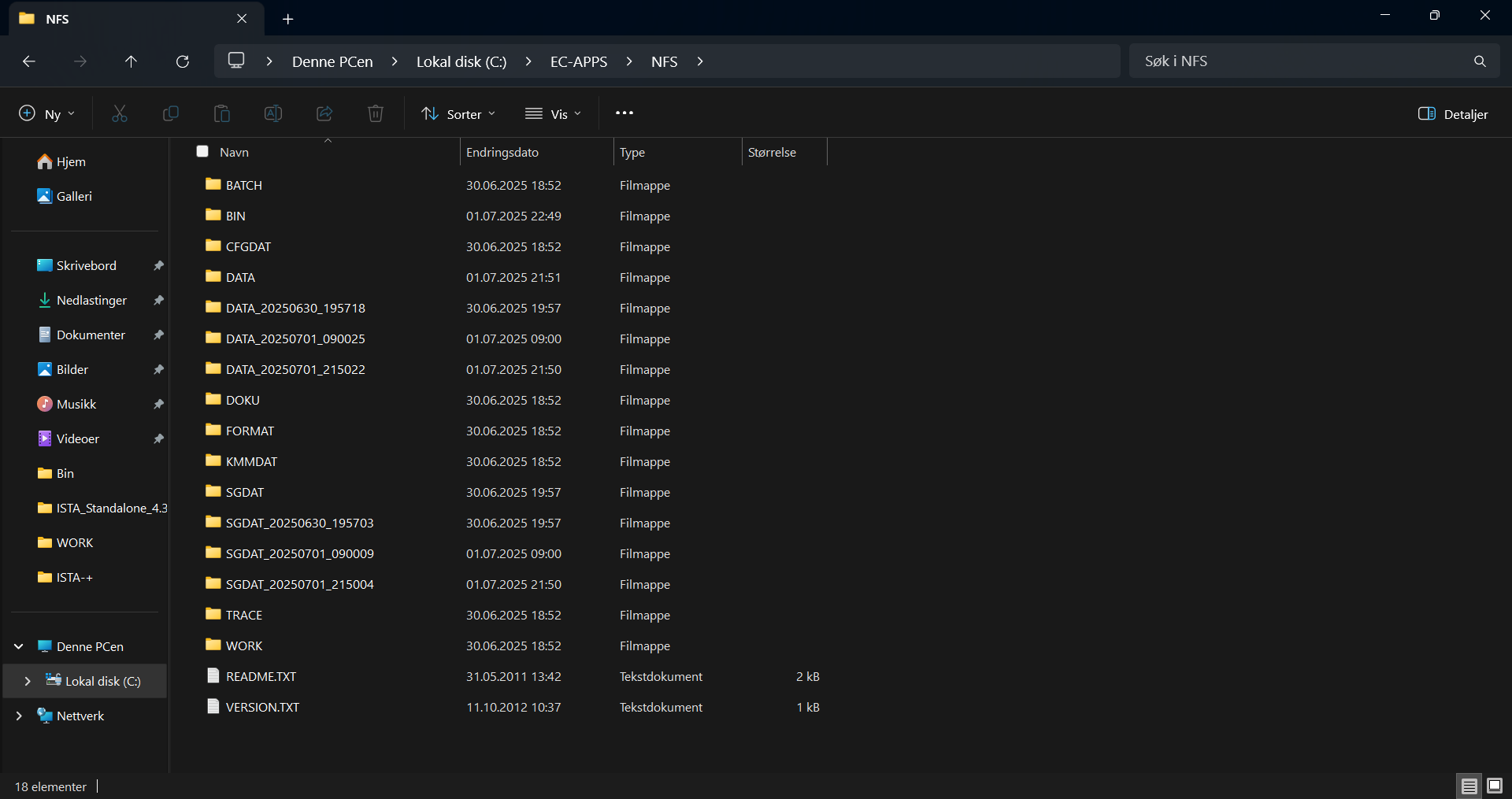The image size is (1512, 799).
Task: Click the PC monitor icon in address bar
Action: pos(236,61)
